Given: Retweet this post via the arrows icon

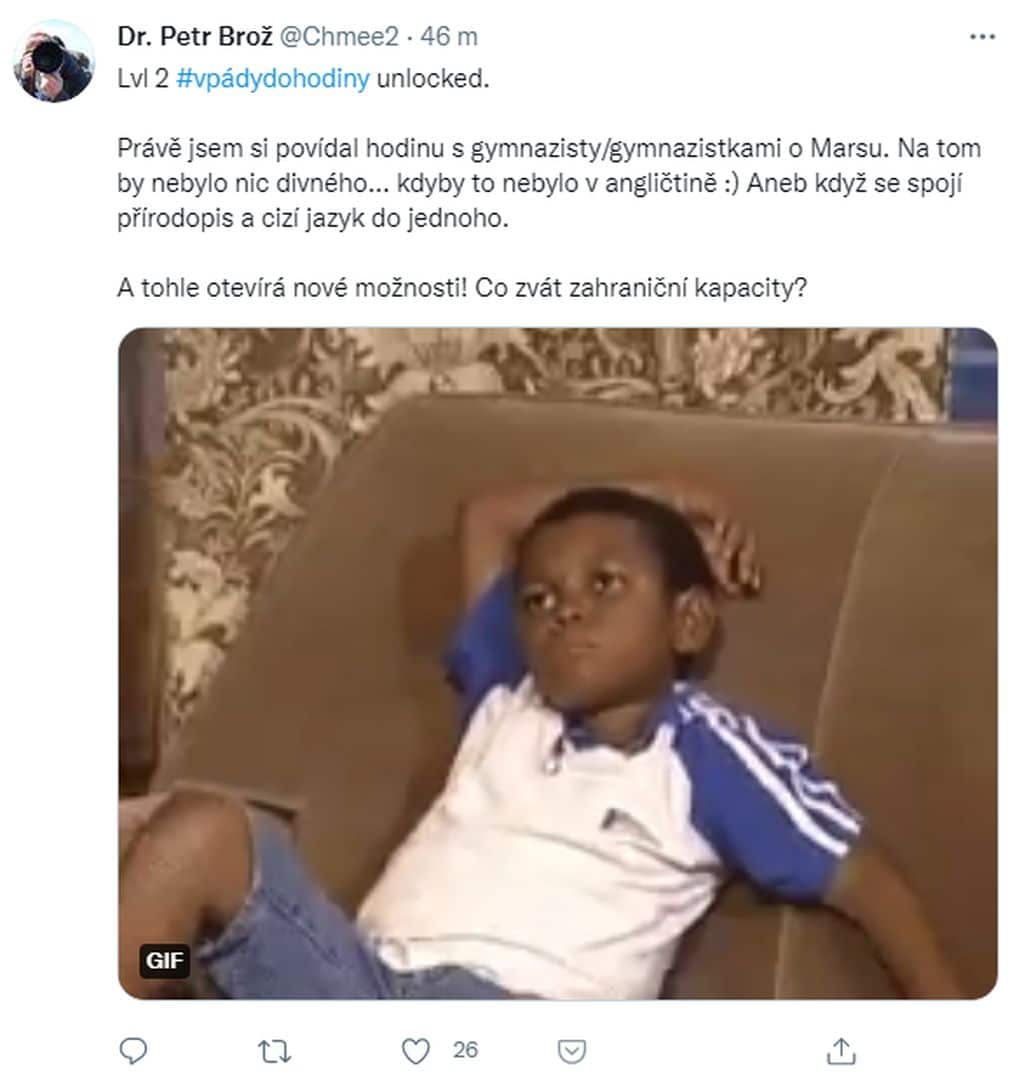Looking at the screenshot, I should [274, 1050].
